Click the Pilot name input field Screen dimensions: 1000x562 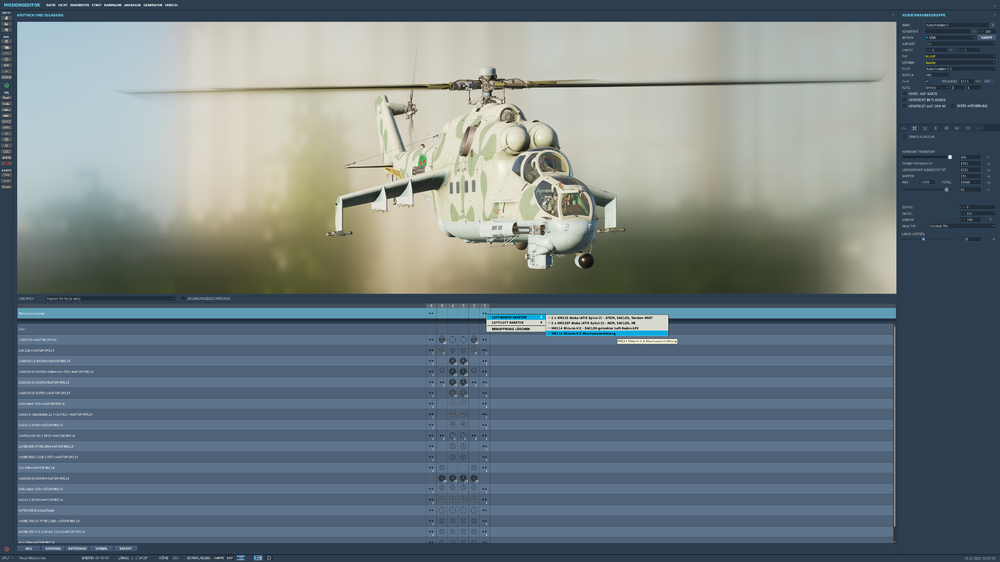click(959, 69)
